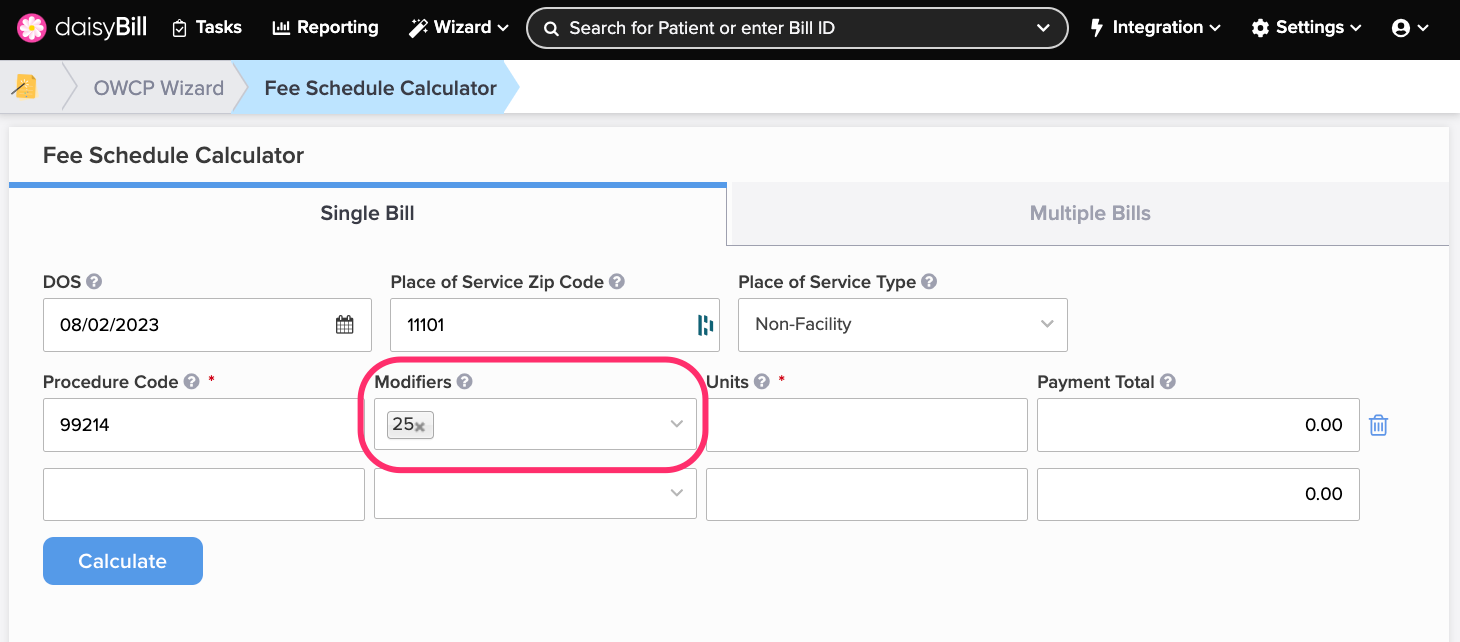
Task: Click the Place of Service Zip Code help icon
Action: click(617, 282)
